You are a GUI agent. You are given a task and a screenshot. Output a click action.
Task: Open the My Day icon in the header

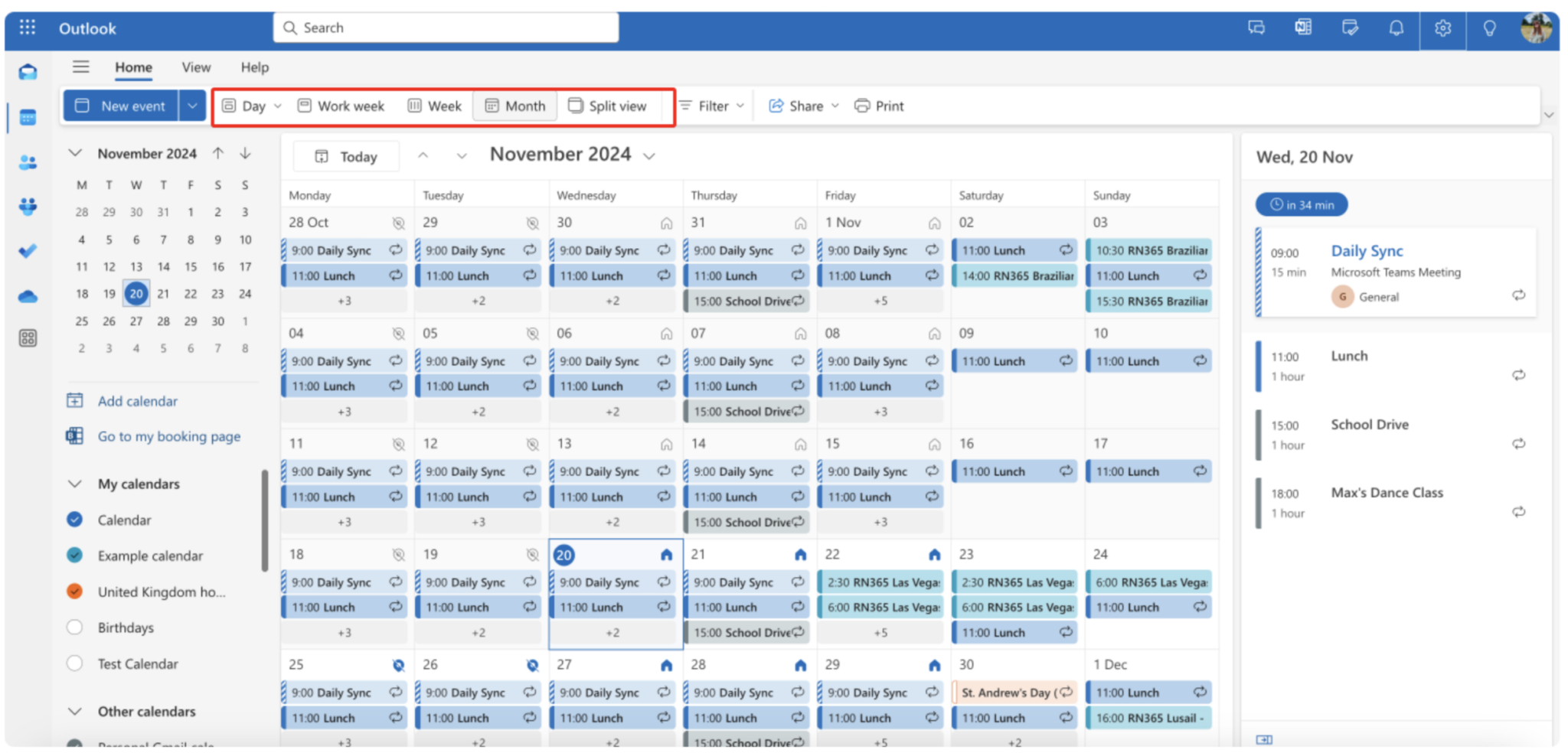tap(1350, 28)
